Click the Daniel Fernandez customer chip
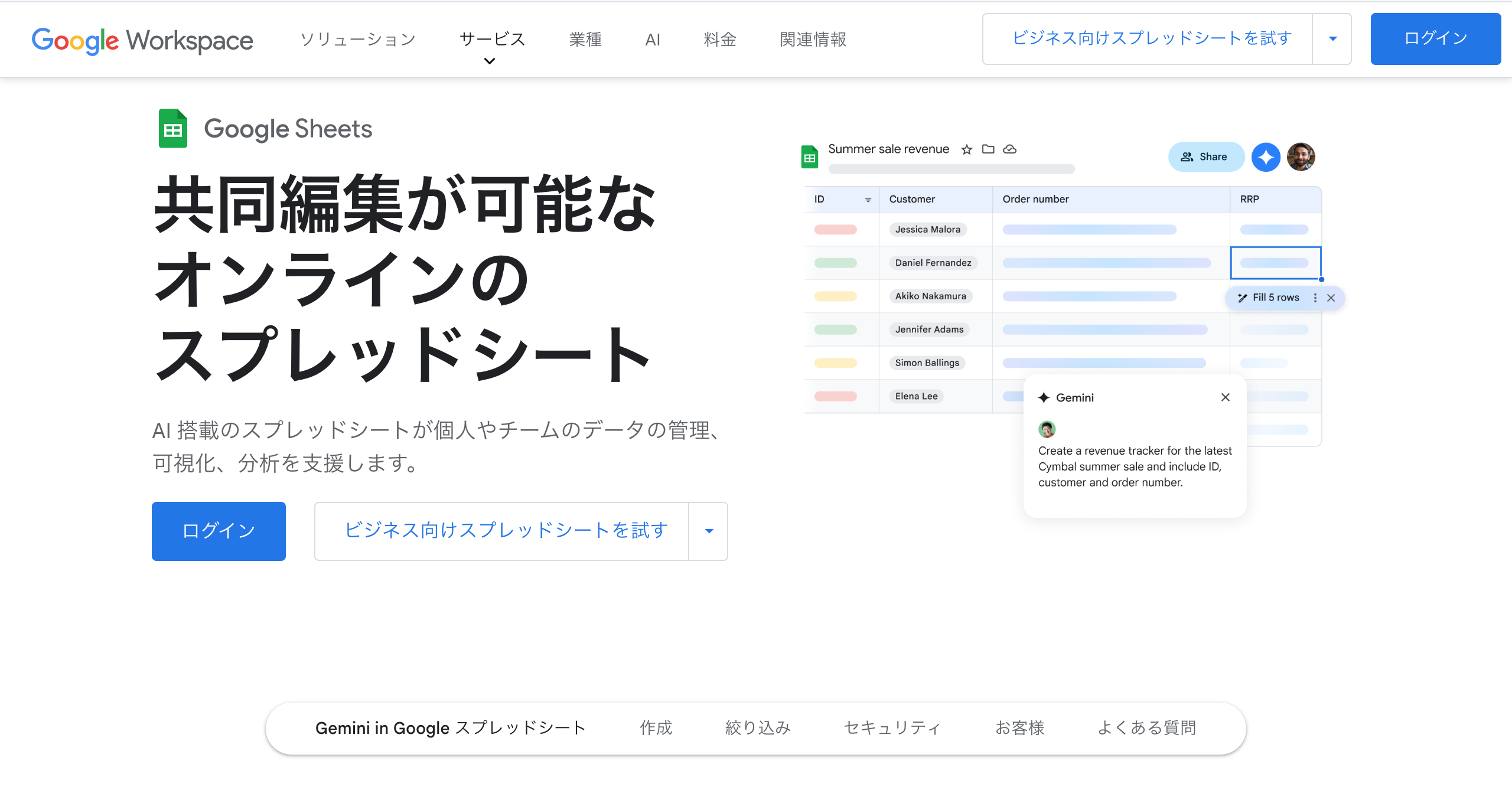 click(x=933, y=263)
